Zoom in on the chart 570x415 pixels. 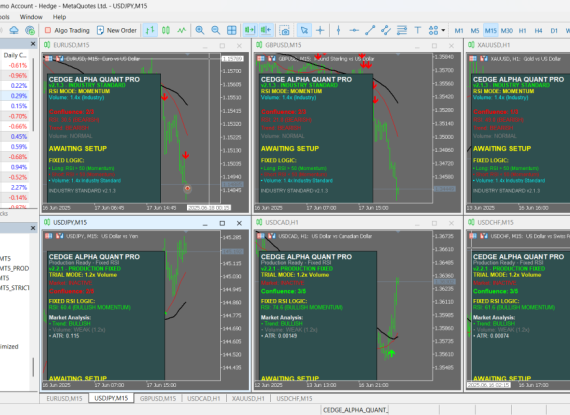pyautogui.click(x=200, y=30)
